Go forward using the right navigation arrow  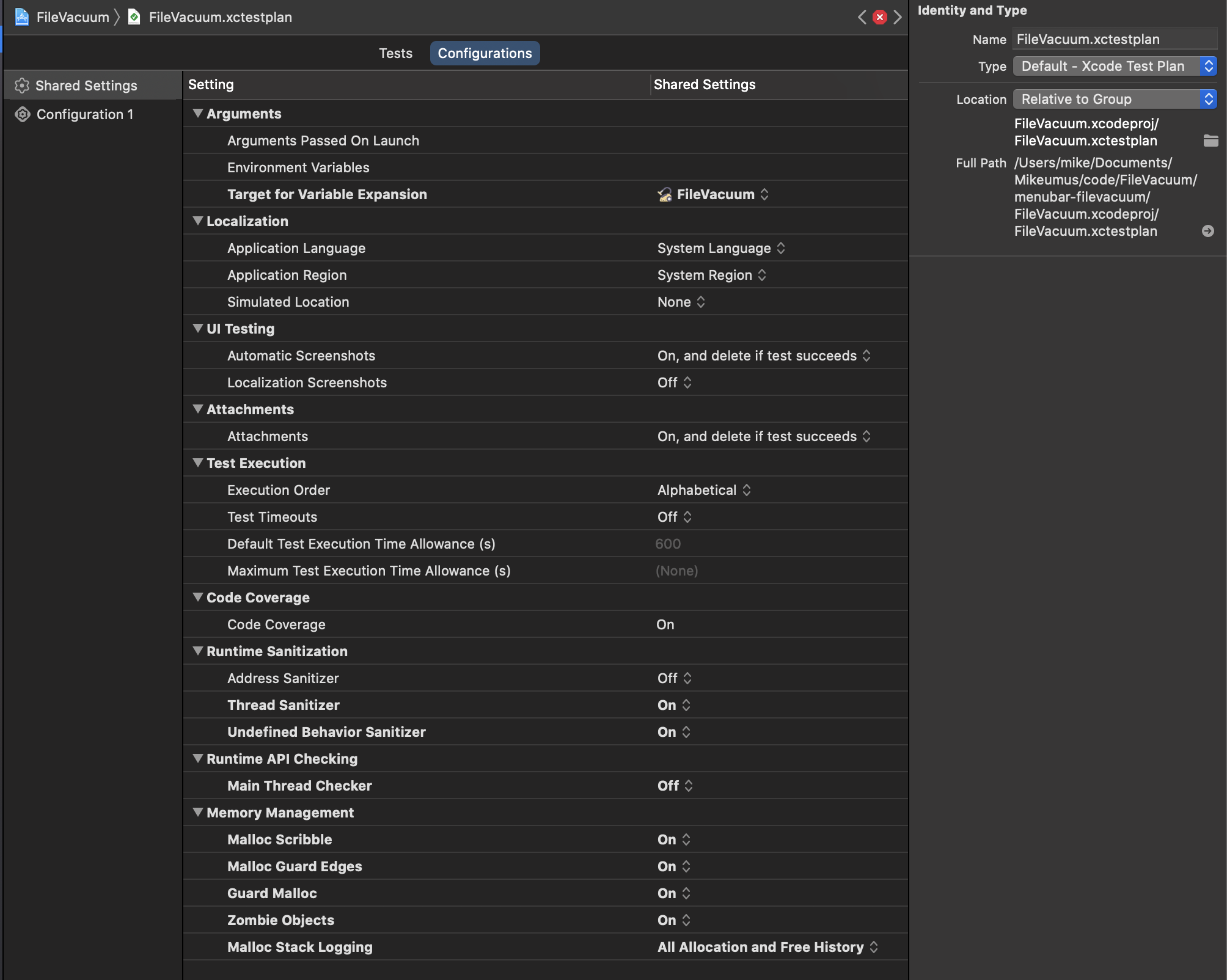pyautogui.click(x=898, y=17)
